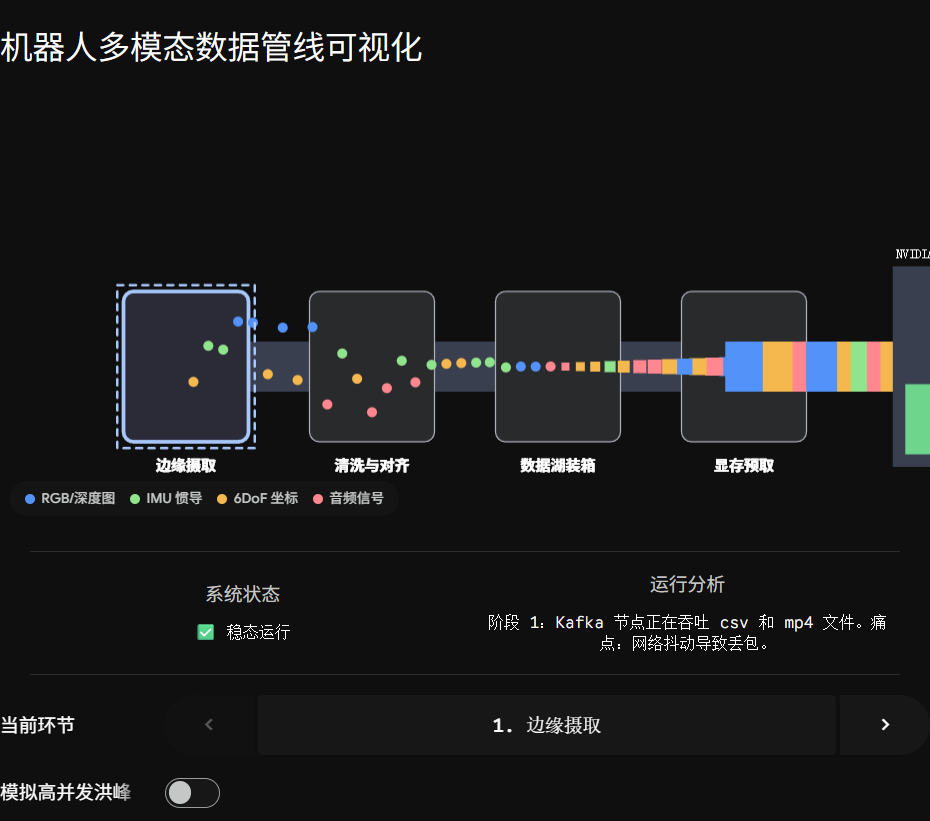Screen dimensions: 930x821
Task: Click the 1. 边缘摄取 current stage field
Action: coord(546,725)
